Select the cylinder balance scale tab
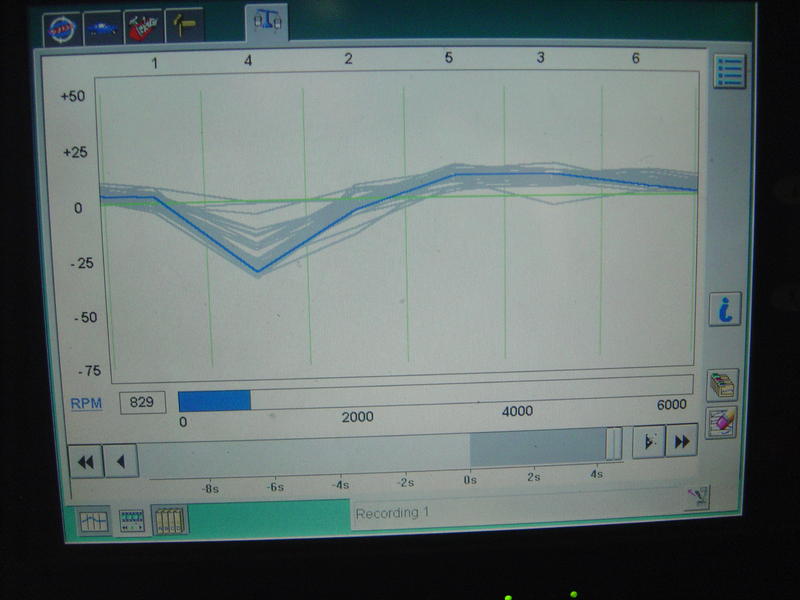The width and height of the screenshot is (800, 600). coord(267,22)
